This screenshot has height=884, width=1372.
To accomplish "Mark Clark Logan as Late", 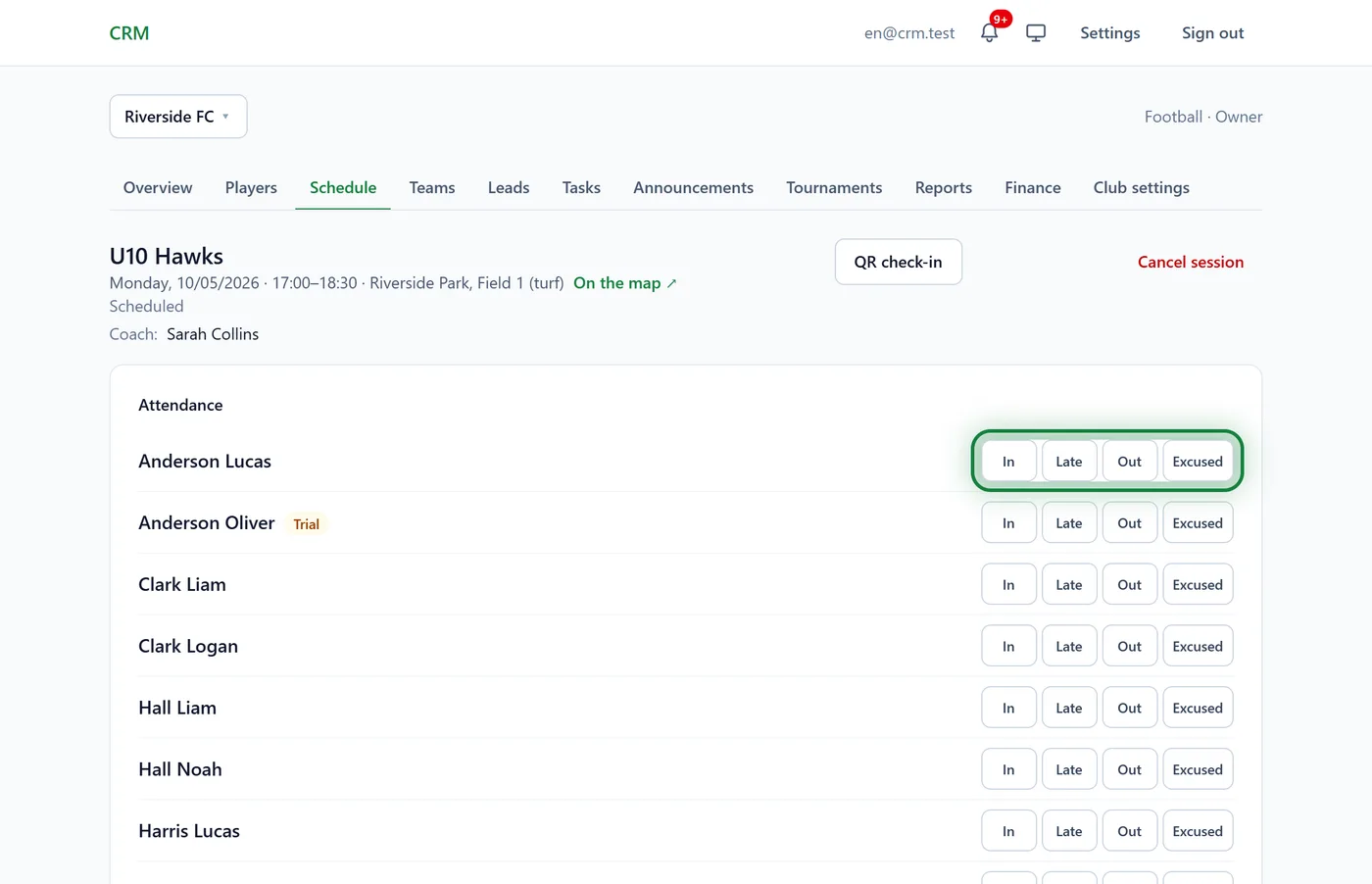I will (x=1069, y=647).
